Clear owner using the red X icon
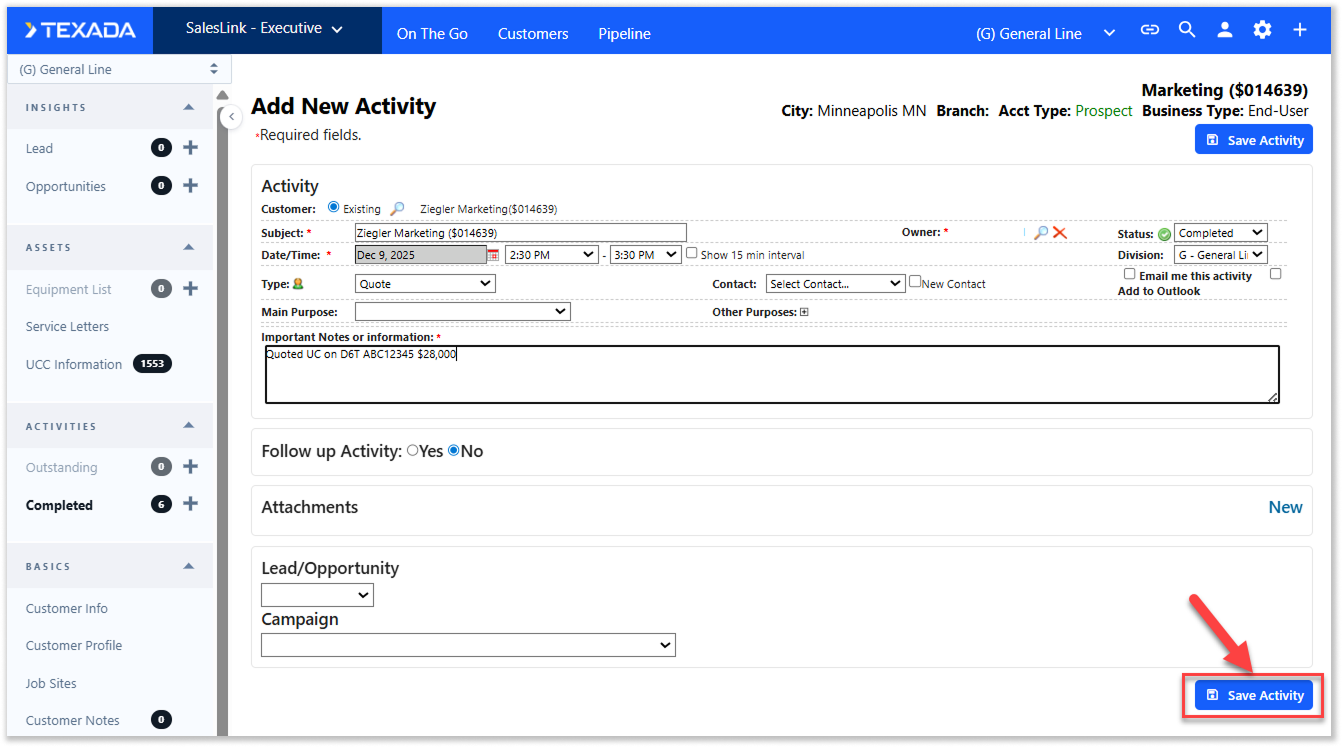Image resolution: width=1342 pixels, height=747 pixels. [x=1060, y=233]
